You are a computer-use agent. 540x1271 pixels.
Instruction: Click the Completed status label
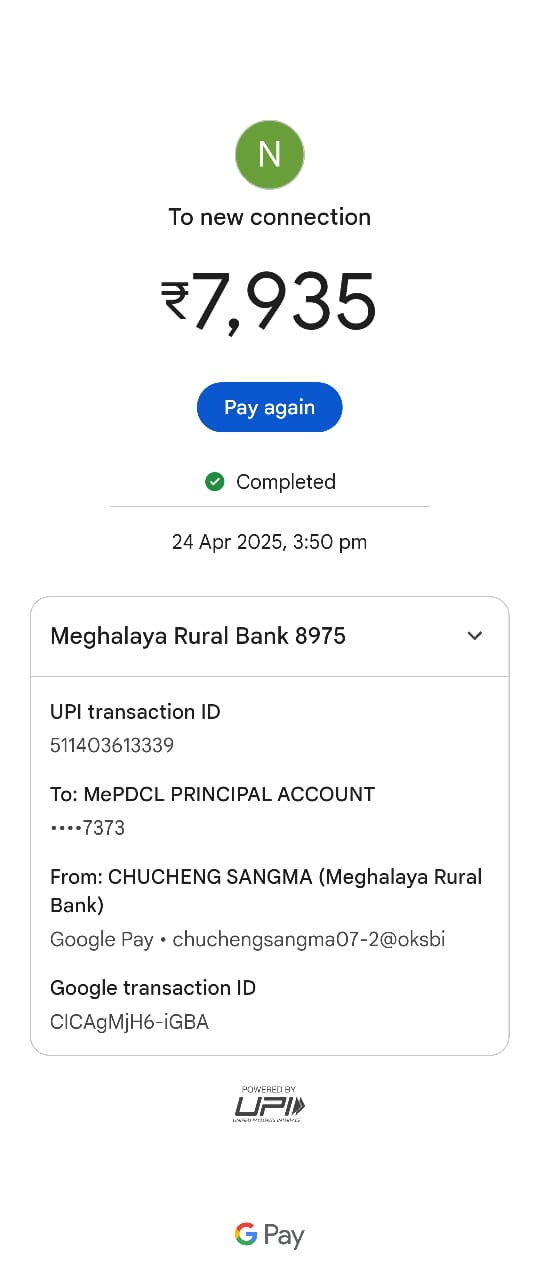click(x=286, y=482)
